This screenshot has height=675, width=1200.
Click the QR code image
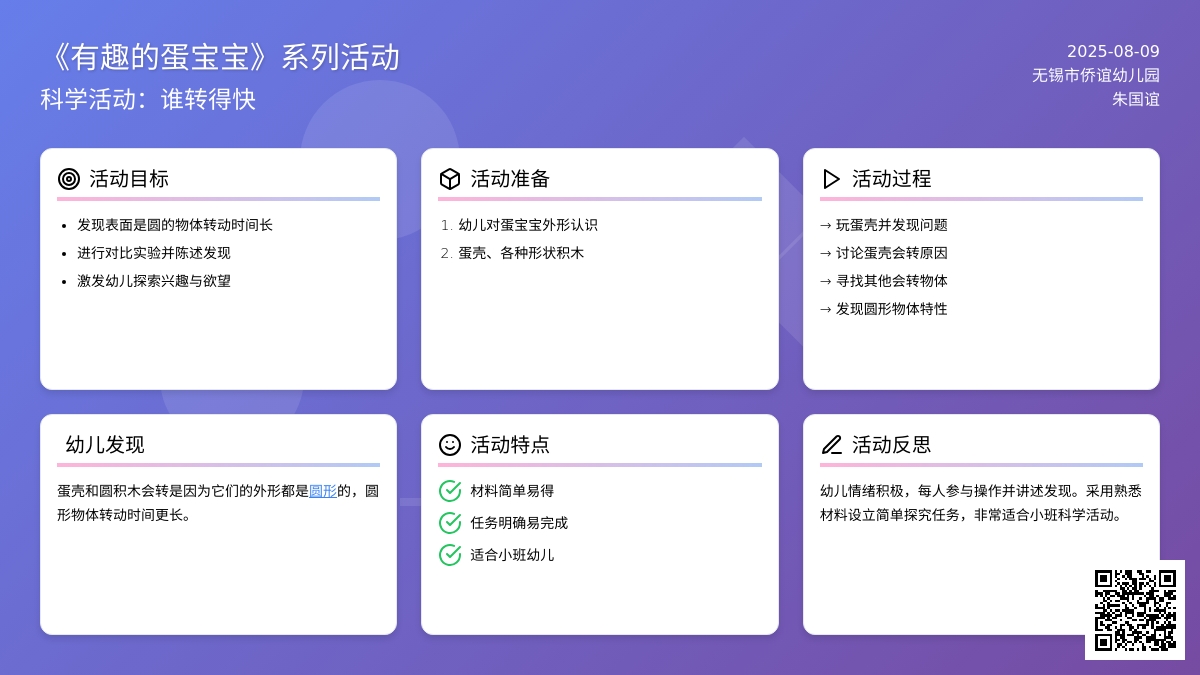pos(1135,610)
